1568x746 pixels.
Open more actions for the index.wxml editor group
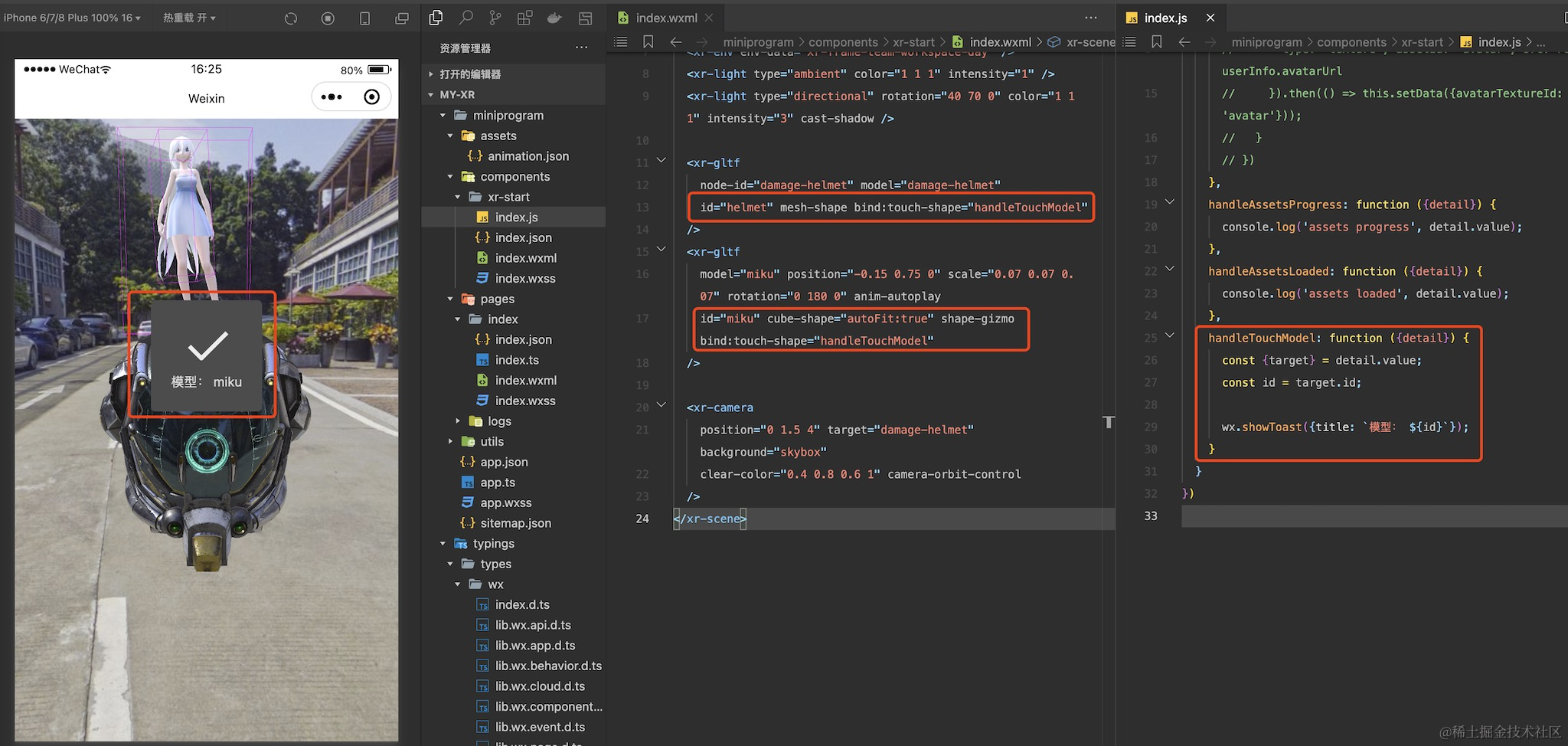click(1091, 18)
